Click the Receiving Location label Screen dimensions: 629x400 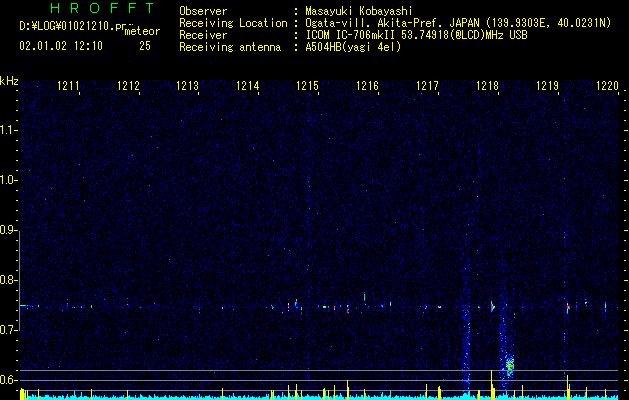[233, 23]
